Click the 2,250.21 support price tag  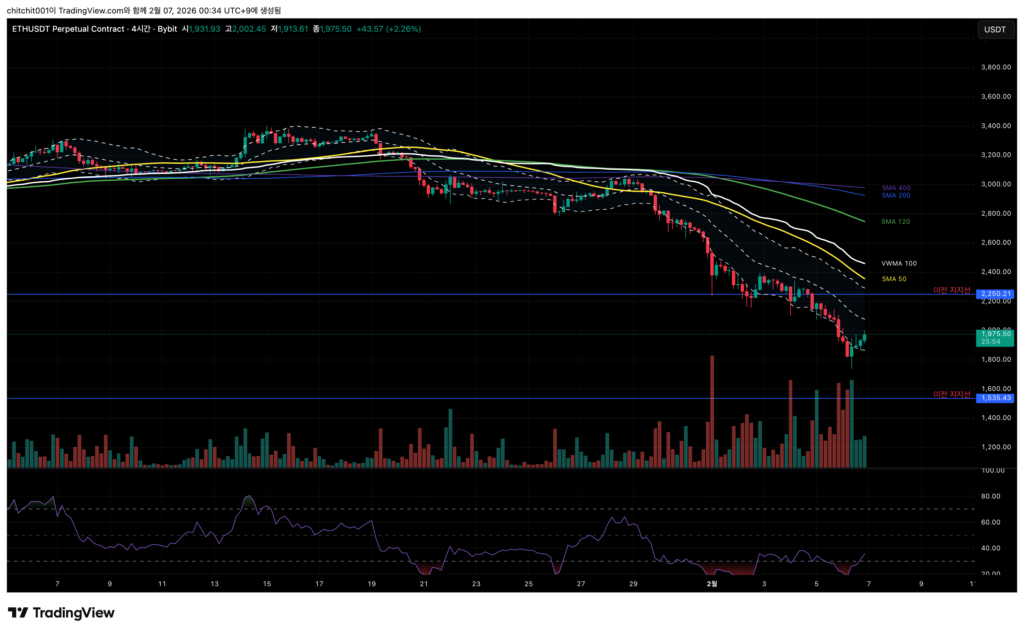point(994,294)
